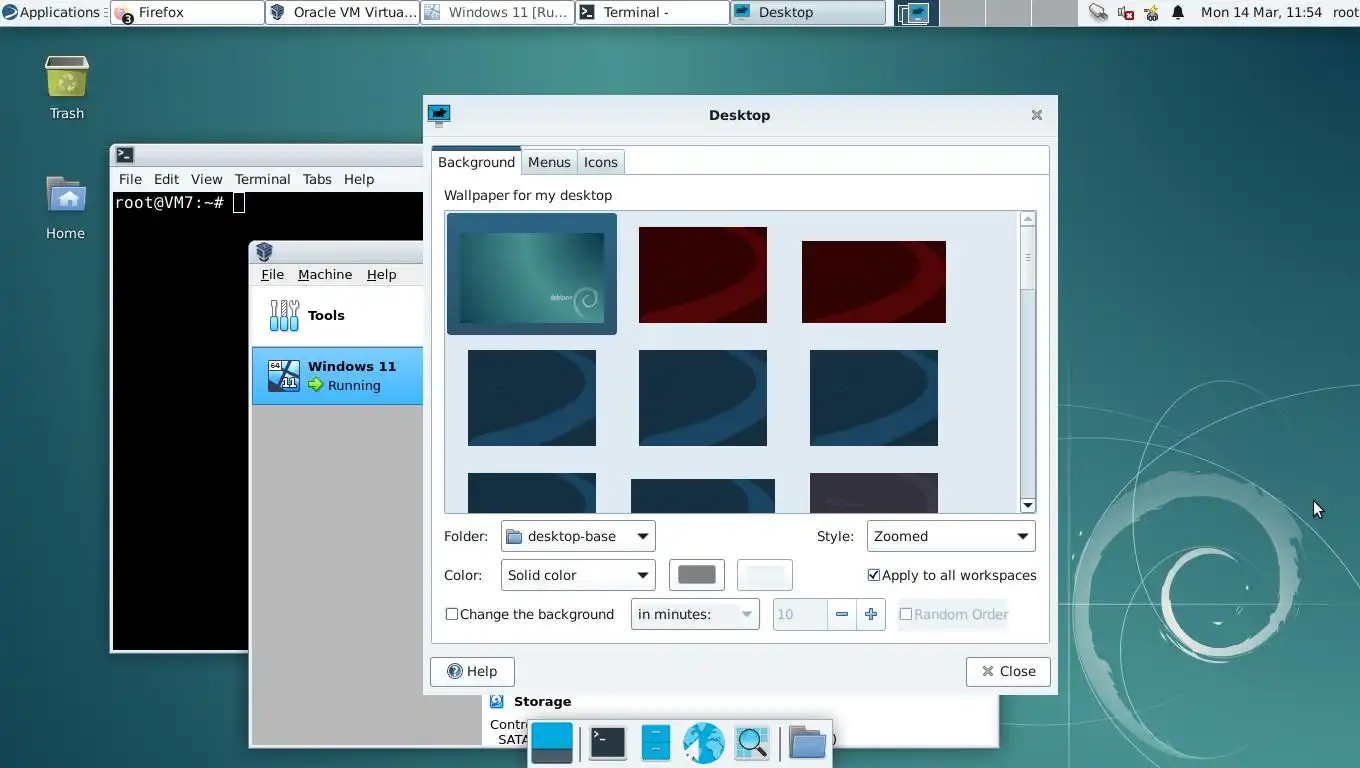The image size is (1360, 768).
Task: Close the Desktop settings dialog window
Action: pos(1037,115)
